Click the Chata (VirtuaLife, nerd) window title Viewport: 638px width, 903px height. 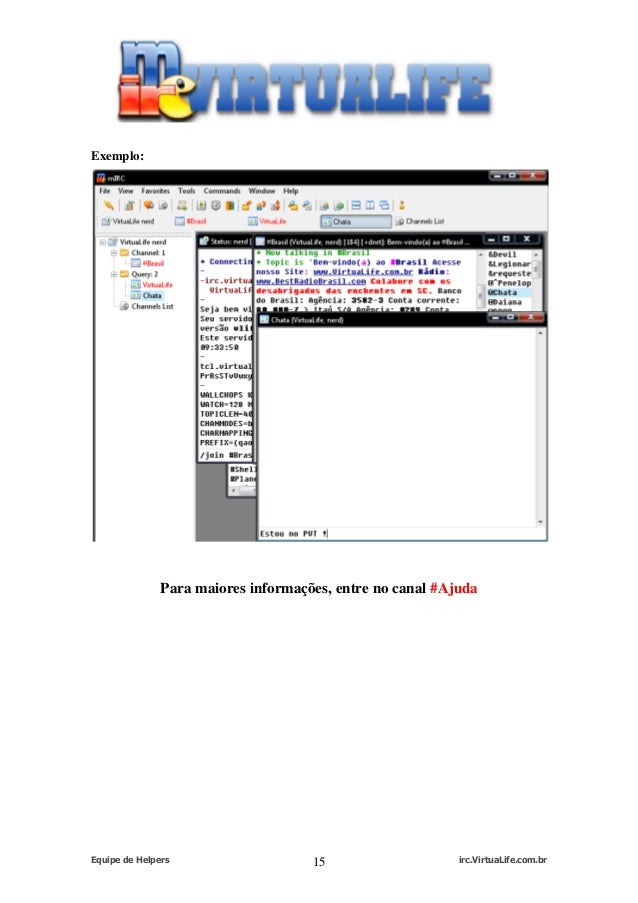tap(307, 320)
